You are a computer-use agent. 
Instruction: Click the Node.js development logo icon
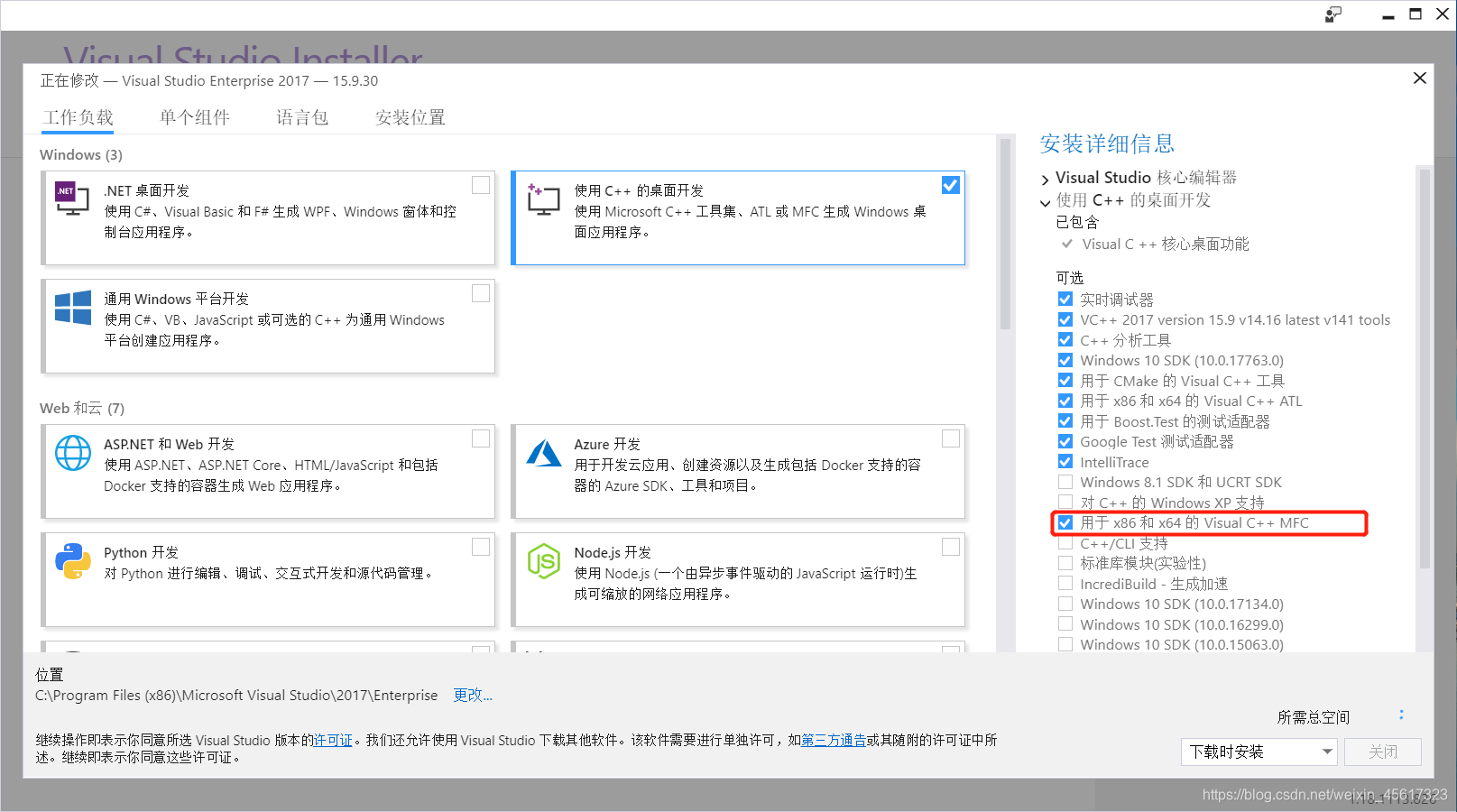pyautogui.click(x=543, y=561)
